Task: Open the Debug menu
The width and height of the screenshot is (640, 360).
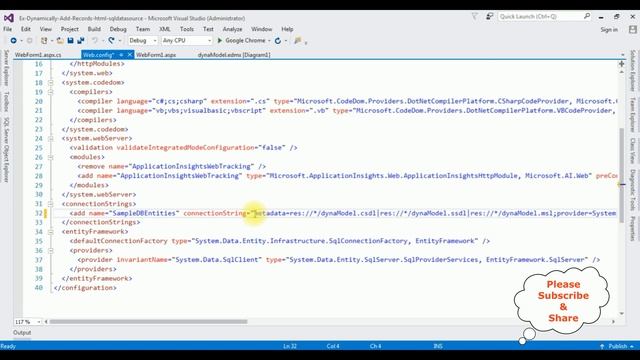Action: tap(118, 29)
